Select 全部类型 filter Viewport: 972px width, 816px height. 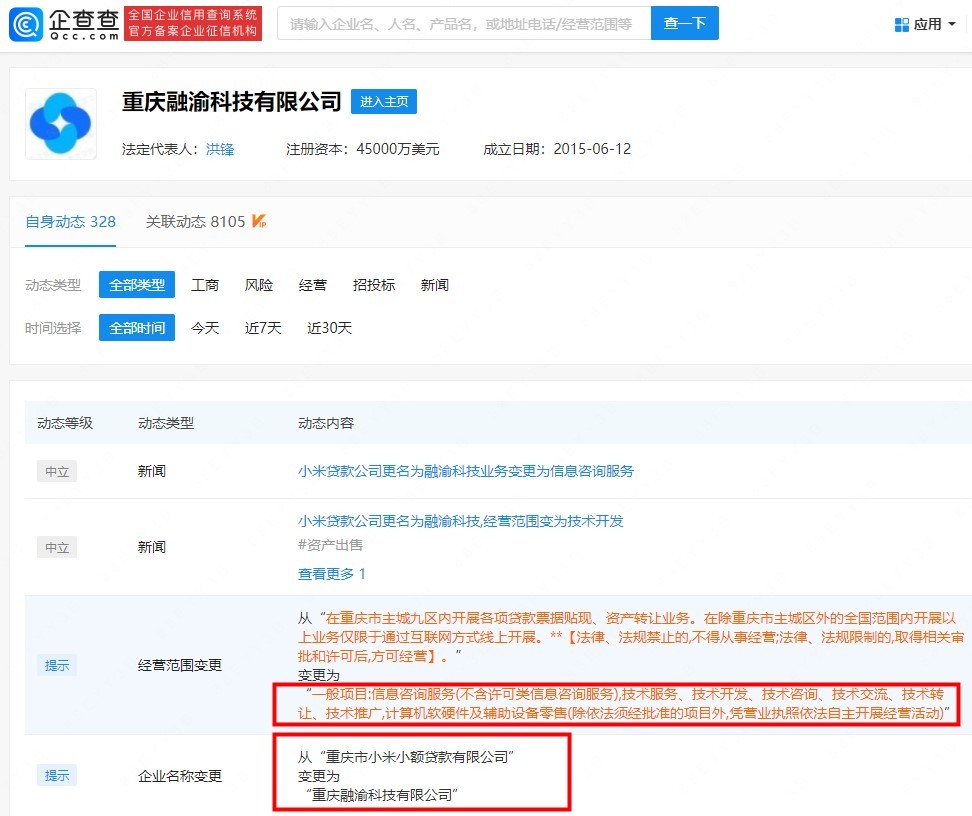click(137, 285)
